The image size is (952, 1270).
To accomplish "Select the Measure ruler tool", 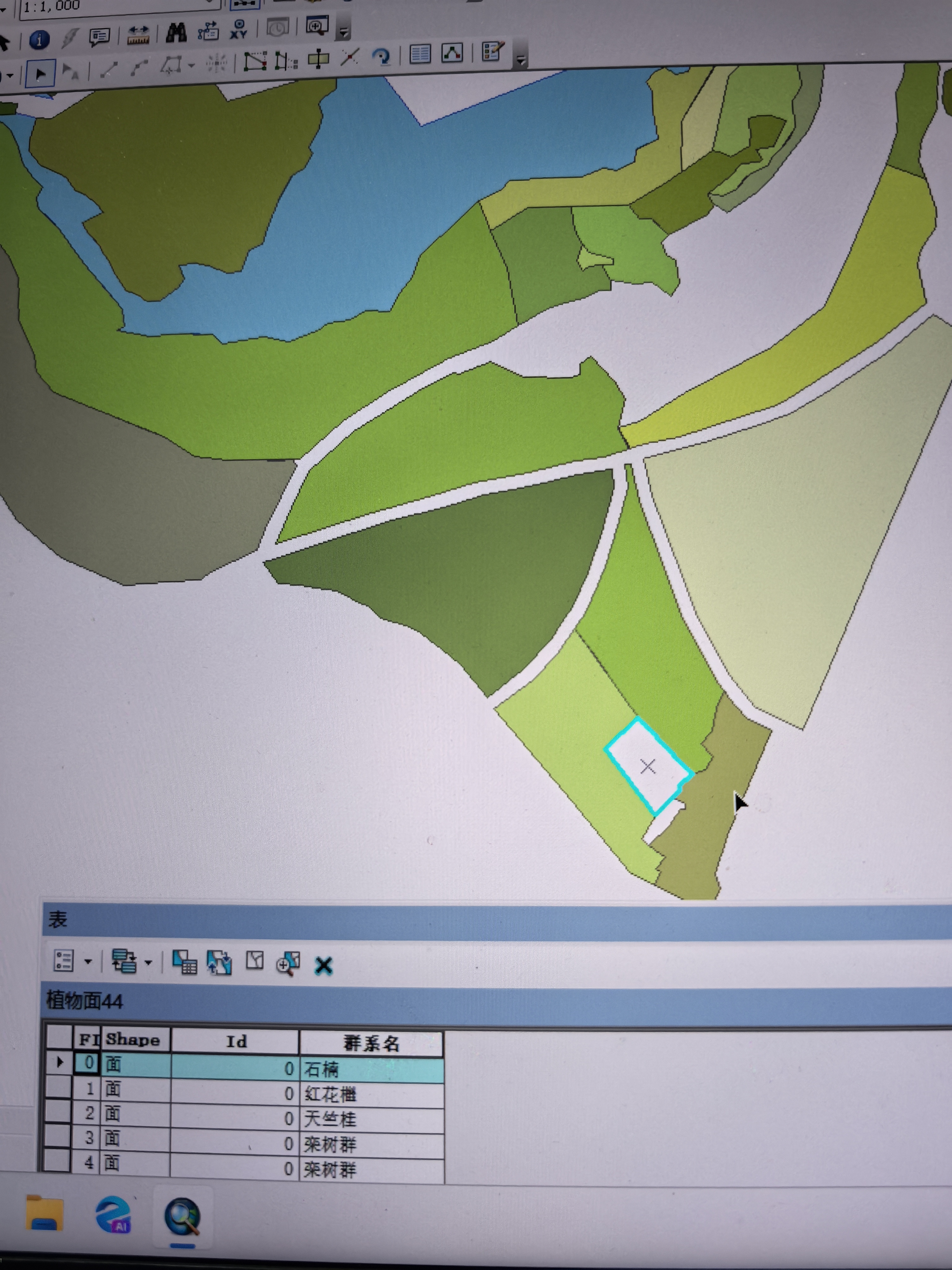I will [138, 35].
